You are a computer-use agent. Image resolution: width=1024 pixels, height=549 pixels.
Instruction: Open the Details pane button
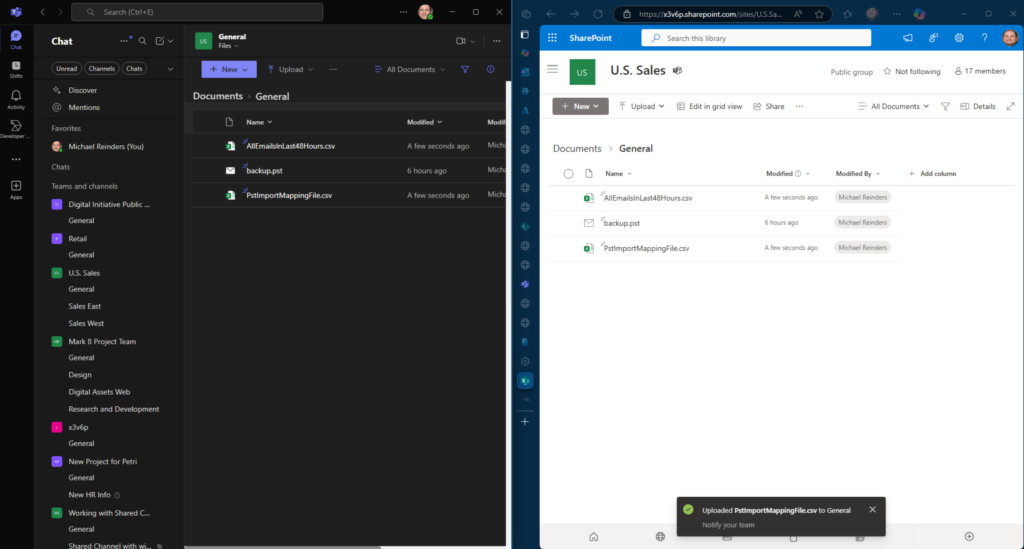coord(978,106)
